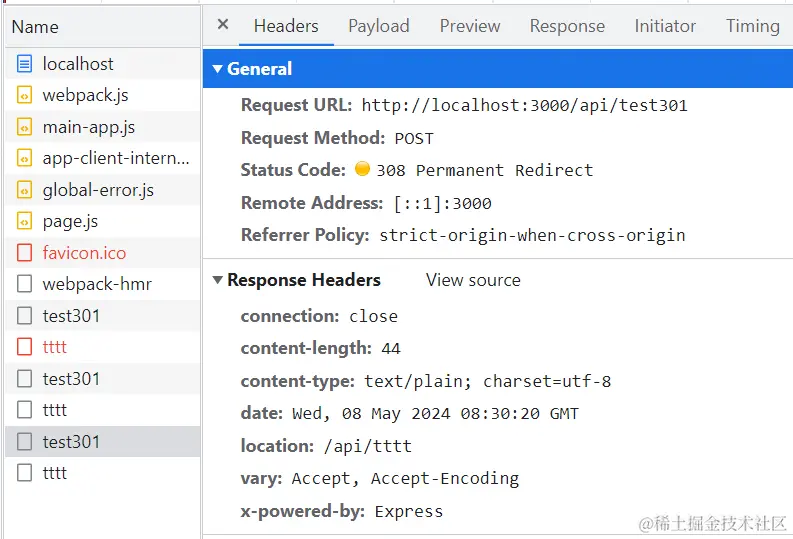
Task: Click the global-error.js script icon
Action: (25, 190)
